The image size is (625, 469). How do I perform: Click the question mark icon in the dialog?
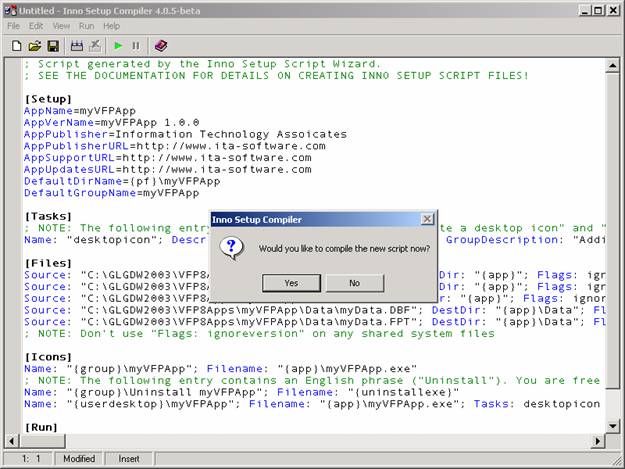(x=231, y=248)
